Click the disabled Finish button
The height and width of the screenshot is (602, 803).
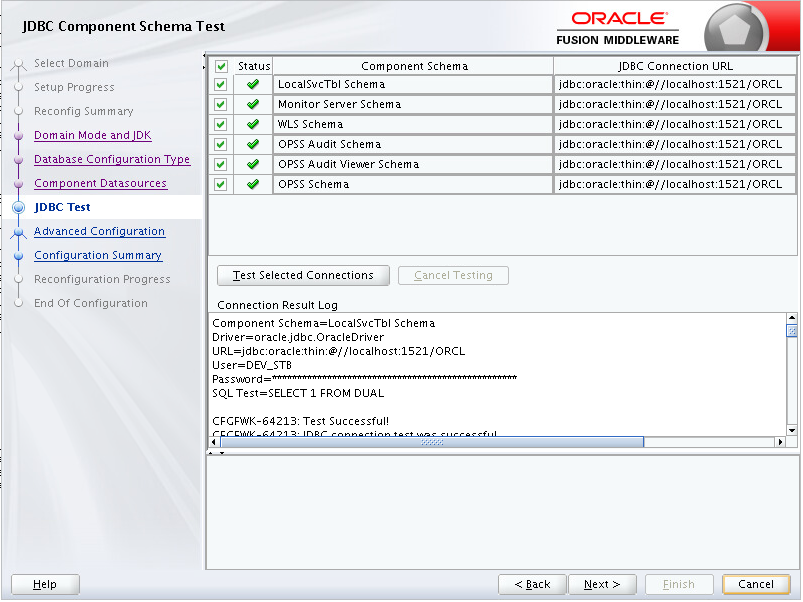(x=679, y=584)
